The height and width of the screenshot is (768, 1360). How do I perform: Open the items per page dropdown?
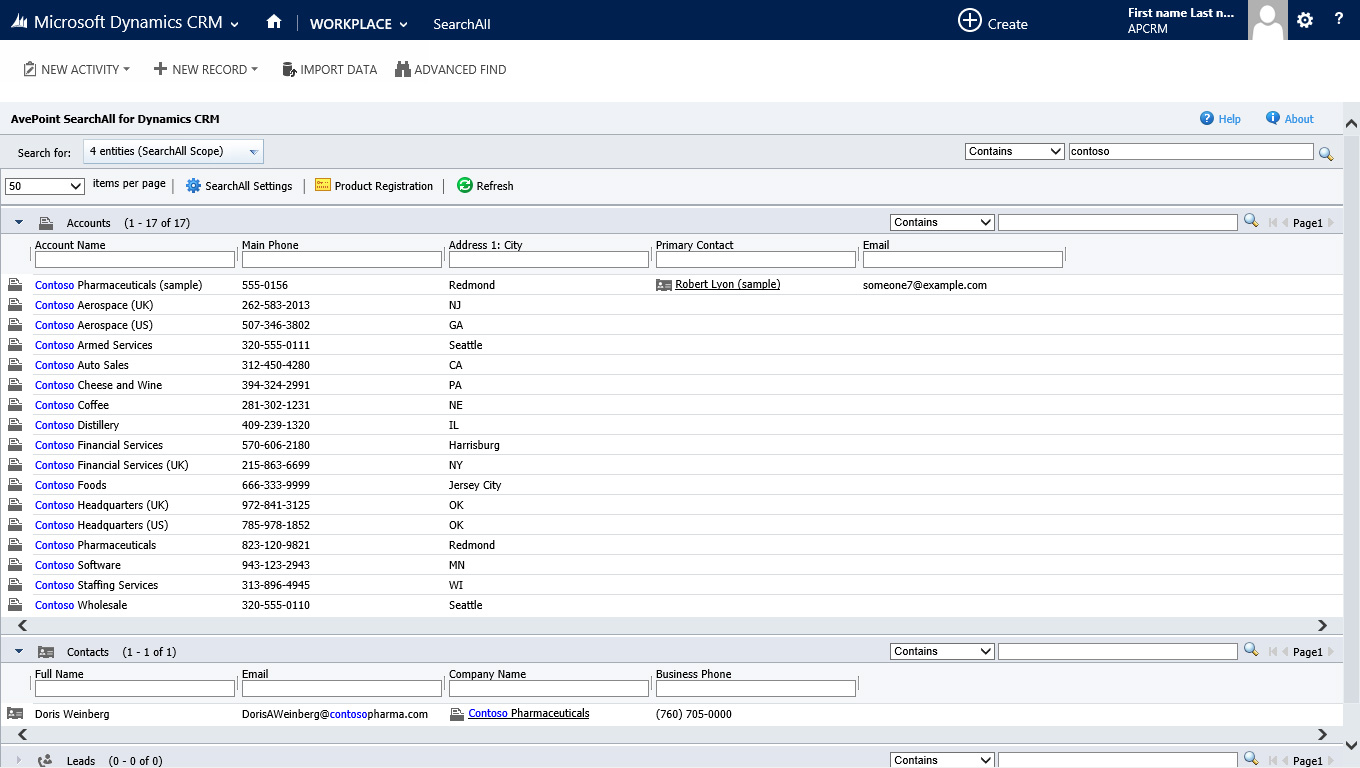pos(45,186)
